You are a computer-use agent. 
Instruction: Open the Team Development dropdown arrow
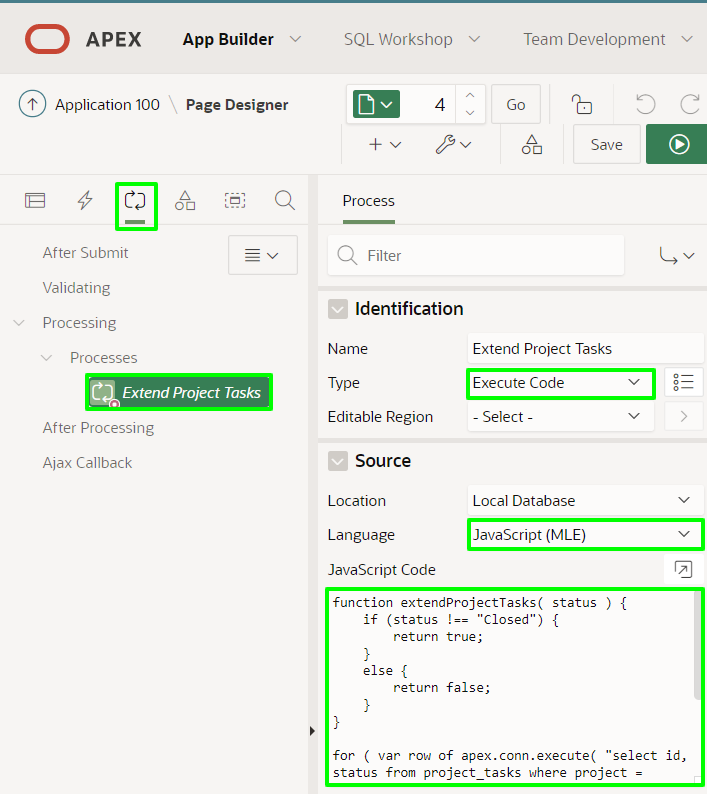coord(687,39)
